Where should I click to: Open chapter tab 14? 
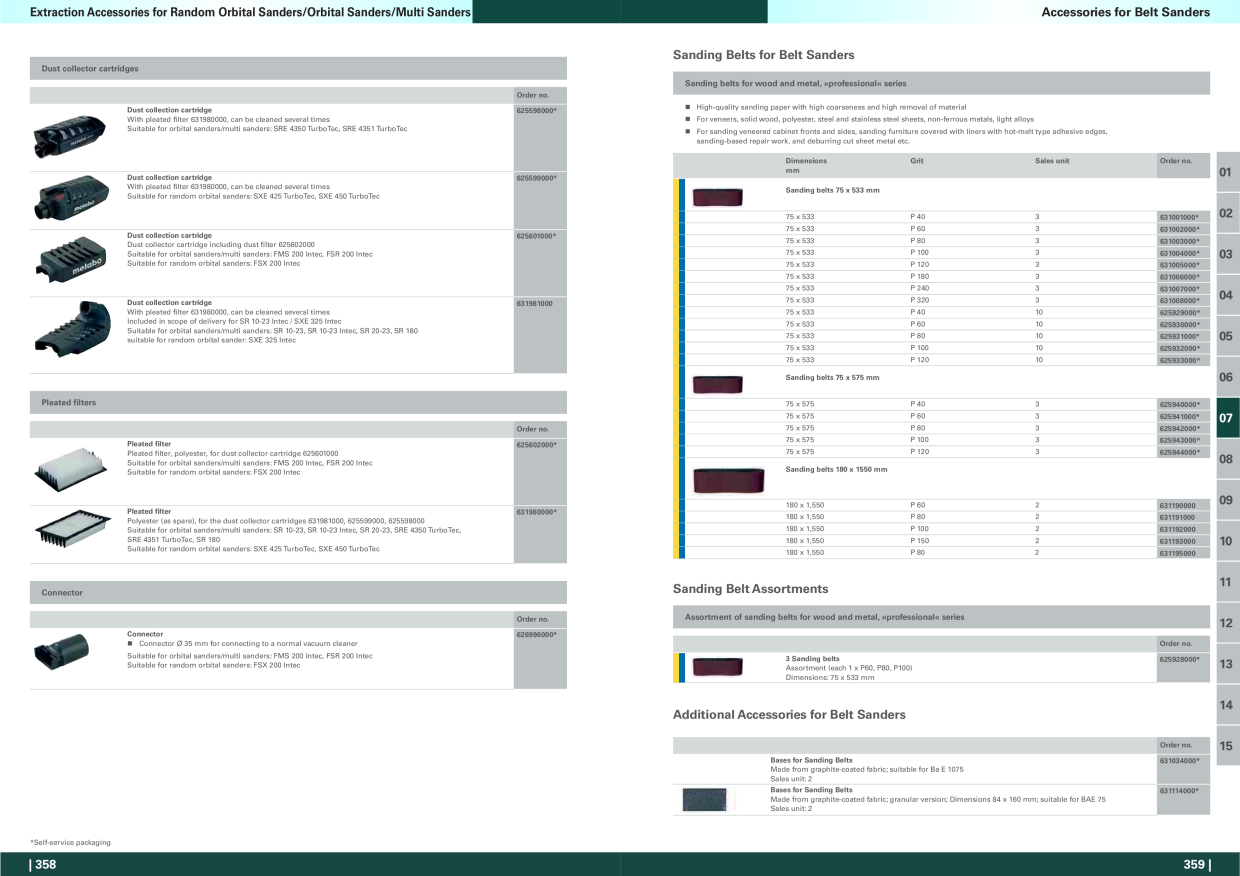(1227, 705)
